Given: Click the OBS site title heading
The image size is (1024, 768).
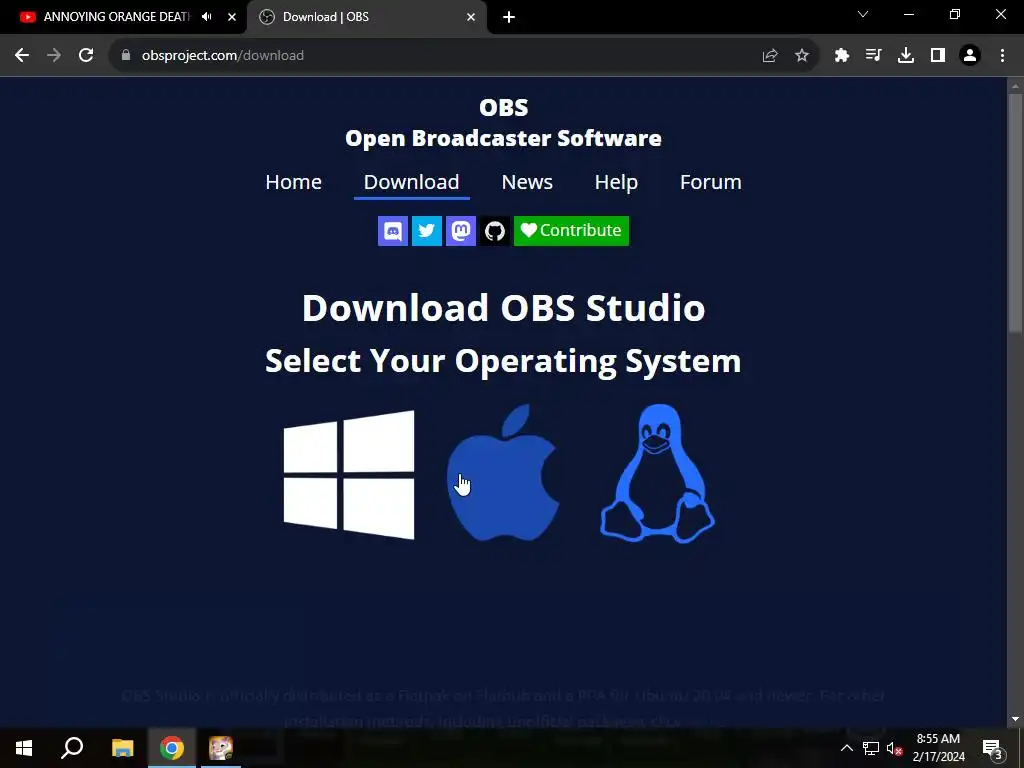Looking at the screenshot, I should (x=504, y=123).
